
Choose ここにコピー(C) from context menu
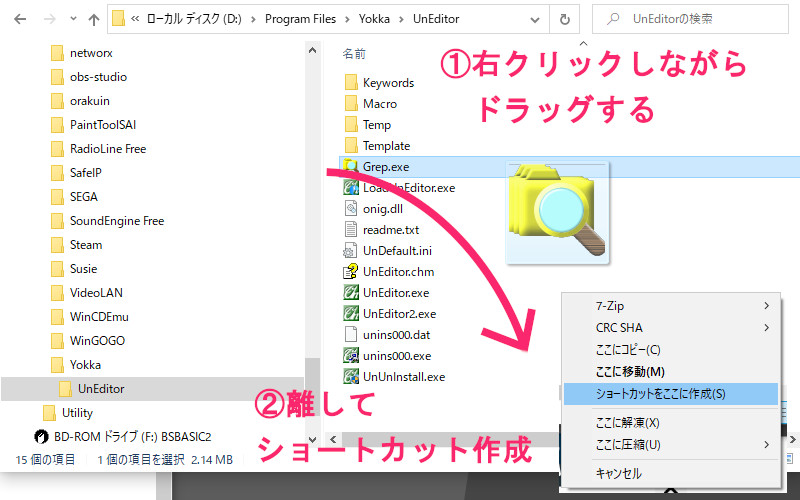pyautogui.click(x=671, y=349)
